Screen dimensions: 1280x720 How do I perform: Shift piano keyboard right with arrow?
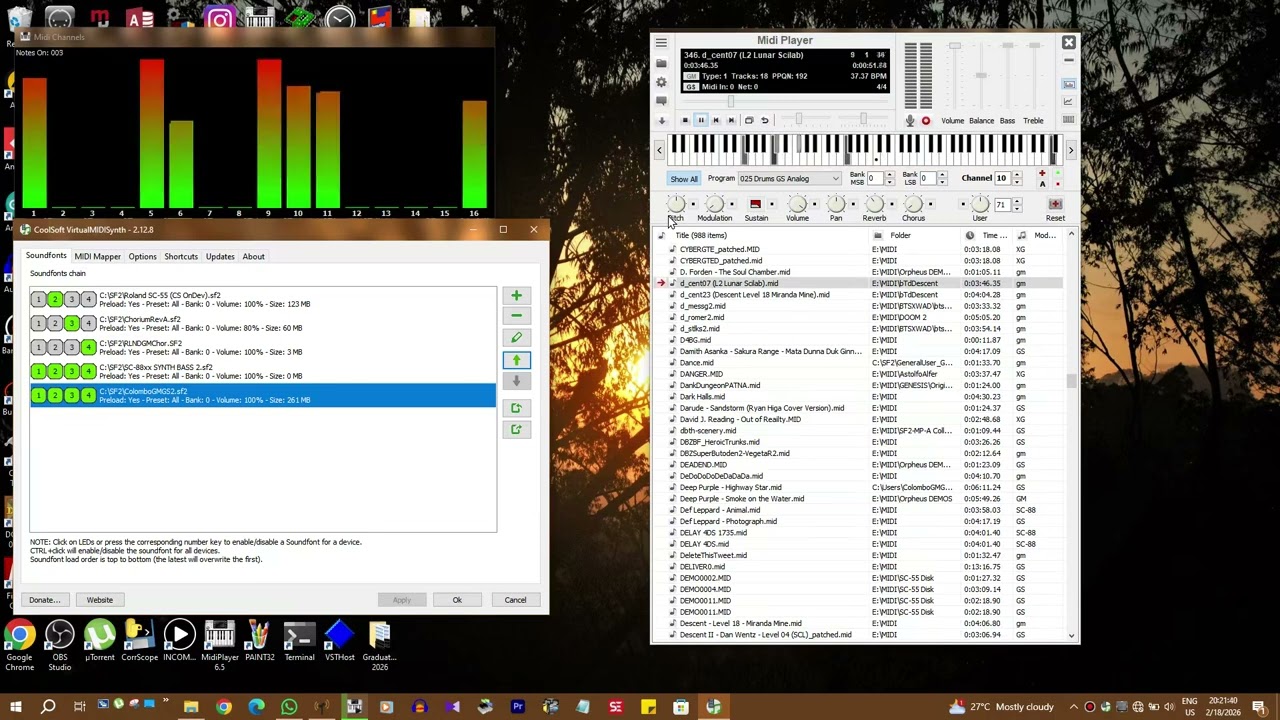[x=1071, y=150]
